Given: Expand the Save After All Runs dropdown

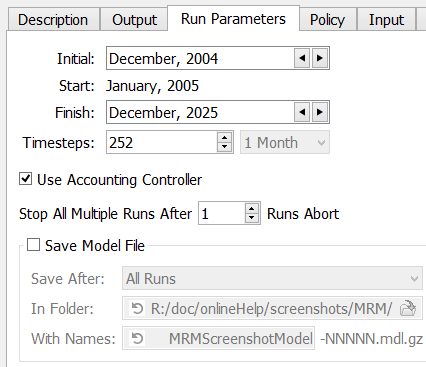Looking at the screenshot, I should click(x=272, y=278).
